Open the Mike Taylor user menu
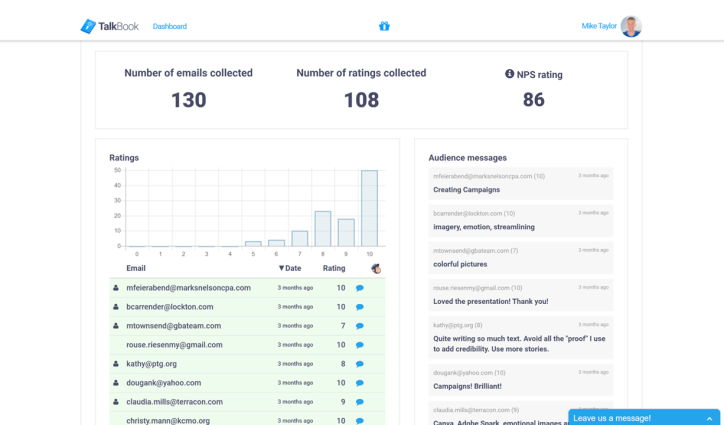Image resolution: width=724 pixels, height=425 pixels. [599, 26]
